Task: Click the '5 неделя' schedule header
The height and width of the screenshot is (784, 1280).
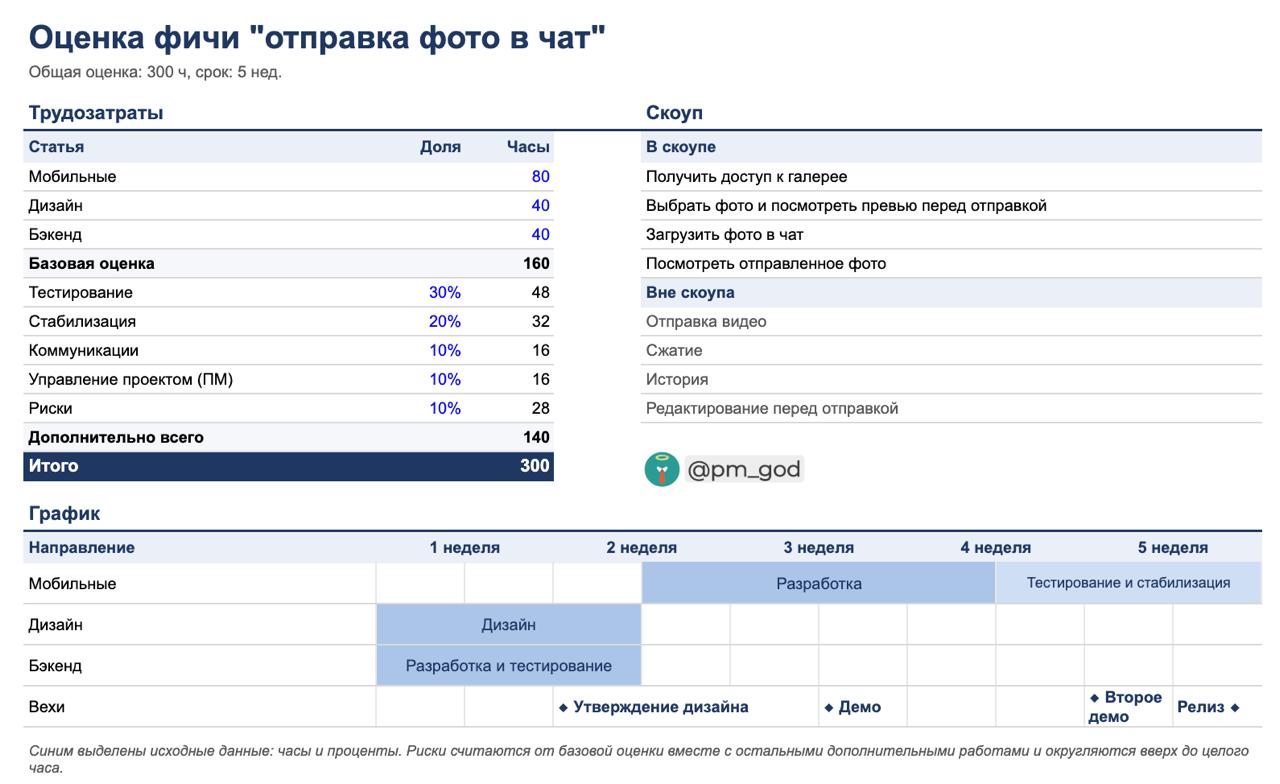Action: [x=1173, y=548]
